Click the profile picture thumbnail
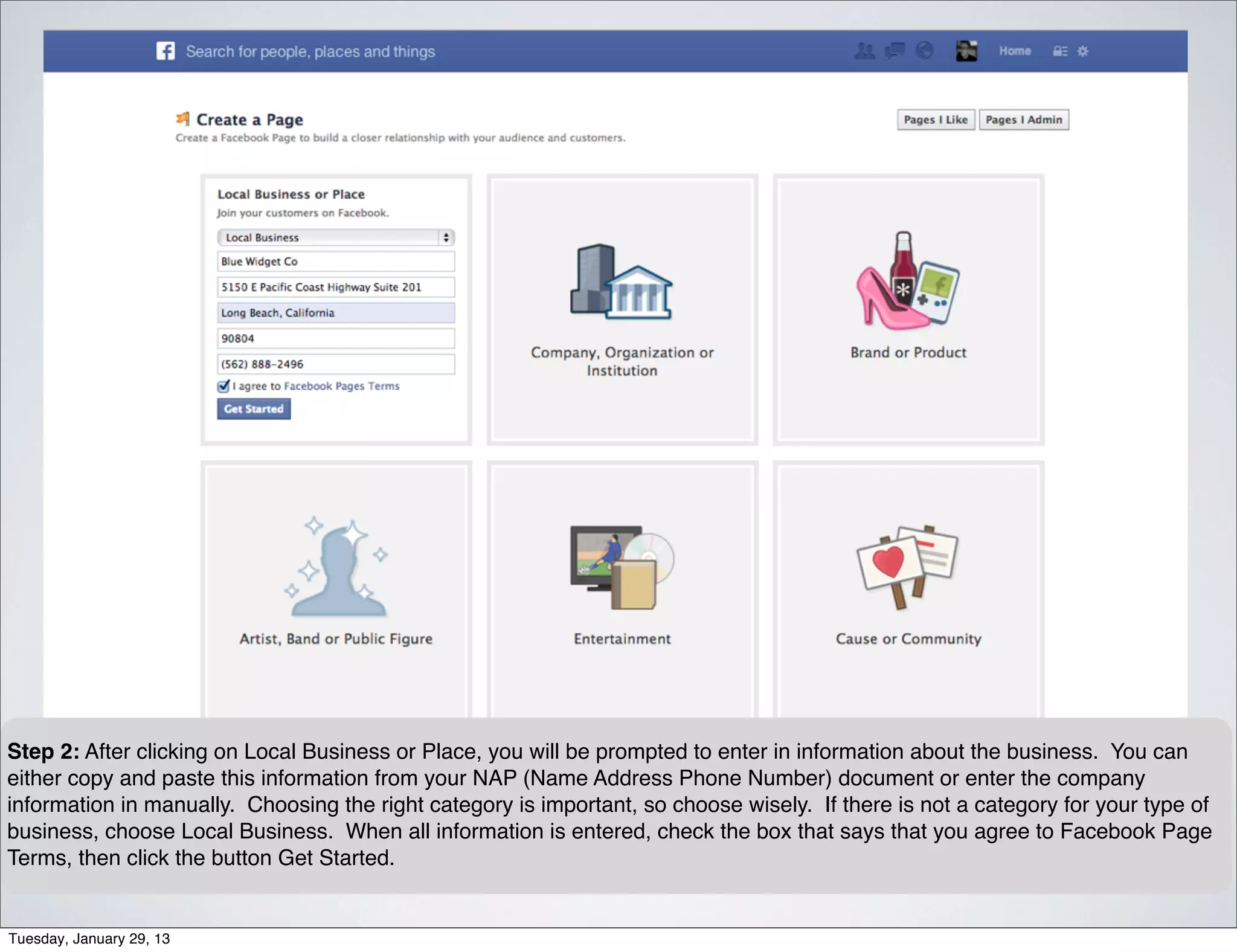Image resolution: width=1237 pixels, height=952 pixels. (966, 51)
